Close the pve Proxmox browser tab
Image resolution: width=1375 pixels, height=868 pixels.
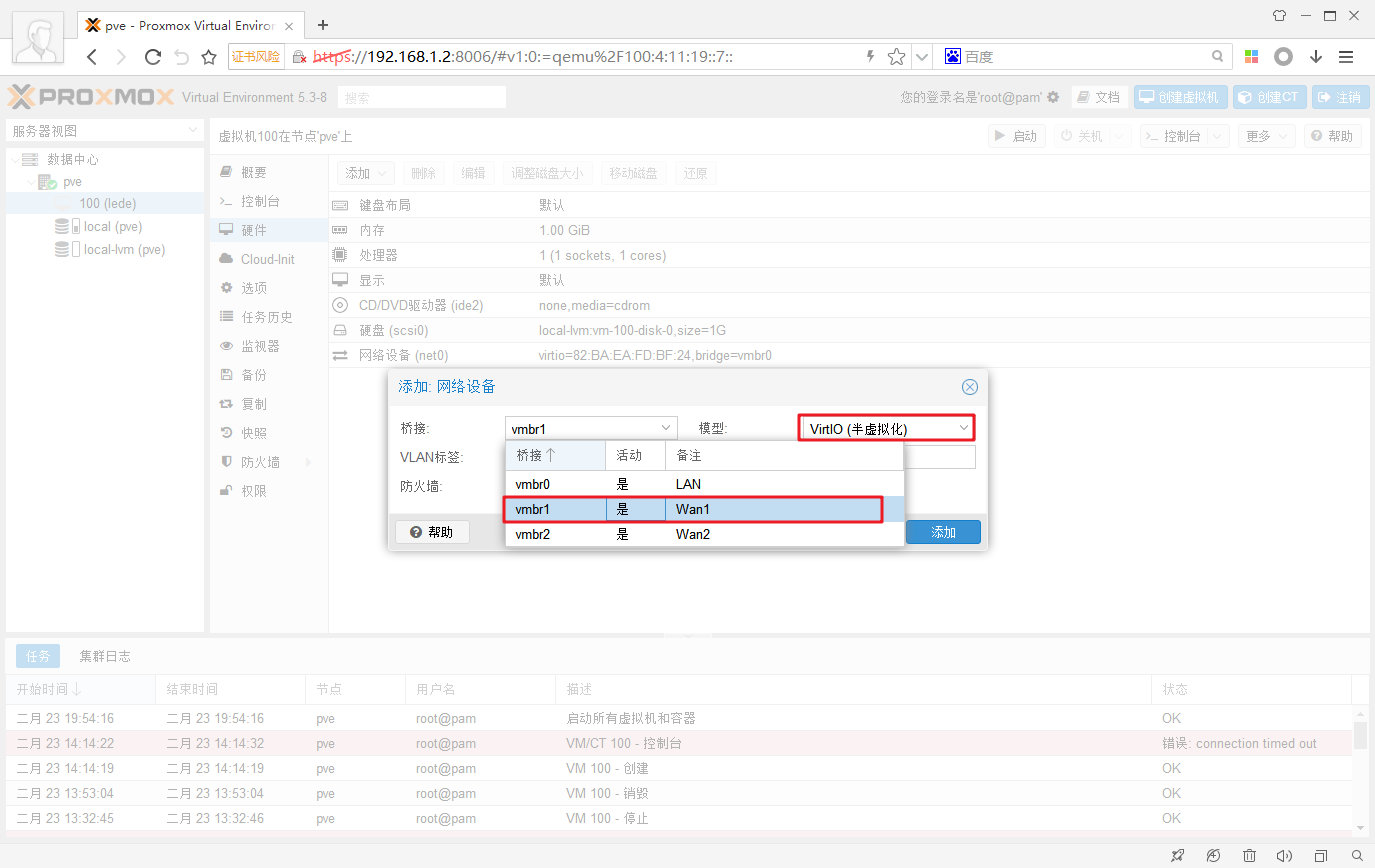tap(290, 25)
